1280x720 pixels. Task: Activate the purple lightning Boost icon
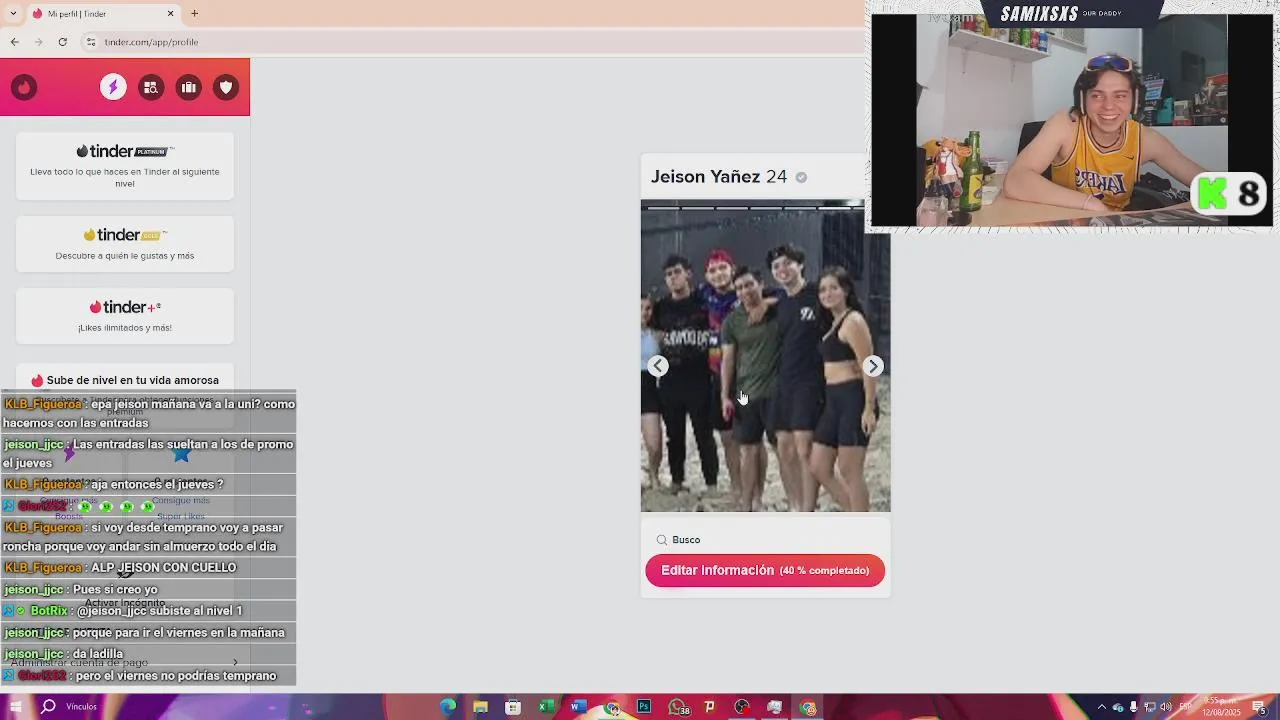coord(113,88)
